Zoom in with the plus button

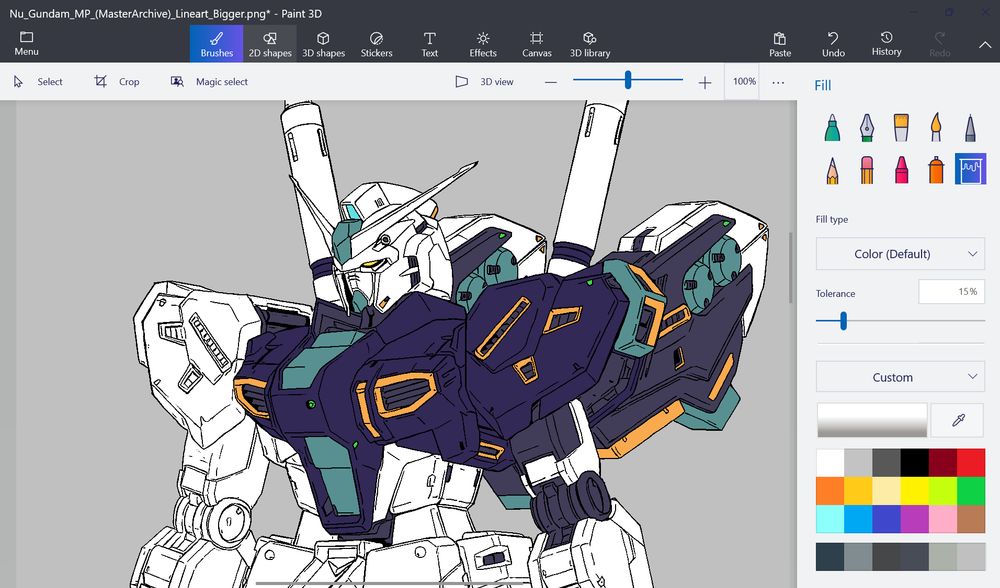pyautogui.click(x=705, y=82)
